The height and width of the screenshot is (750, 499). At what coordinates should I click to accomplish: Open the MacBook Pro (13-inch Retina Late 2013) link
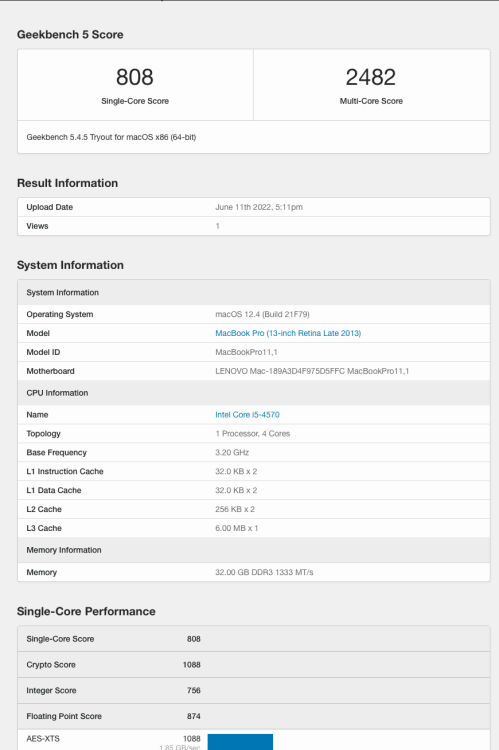pos(288,333)
